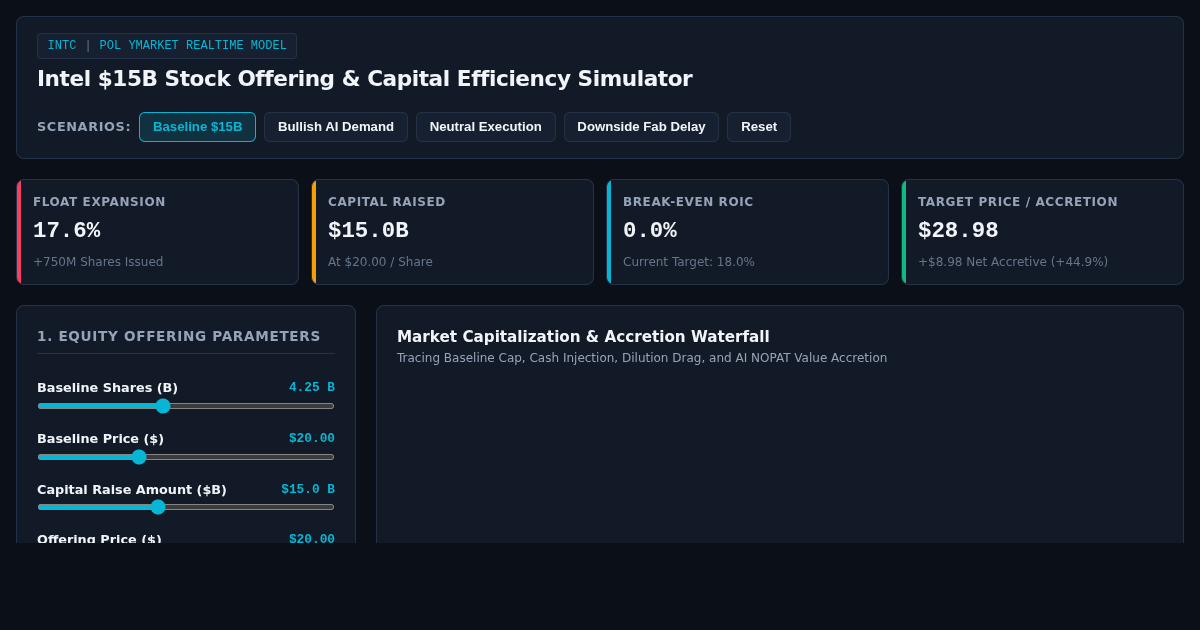
Task: Click the INTC | POL YMARKET REALTIME MODEL badge
Action: click(x=167, y=46)
